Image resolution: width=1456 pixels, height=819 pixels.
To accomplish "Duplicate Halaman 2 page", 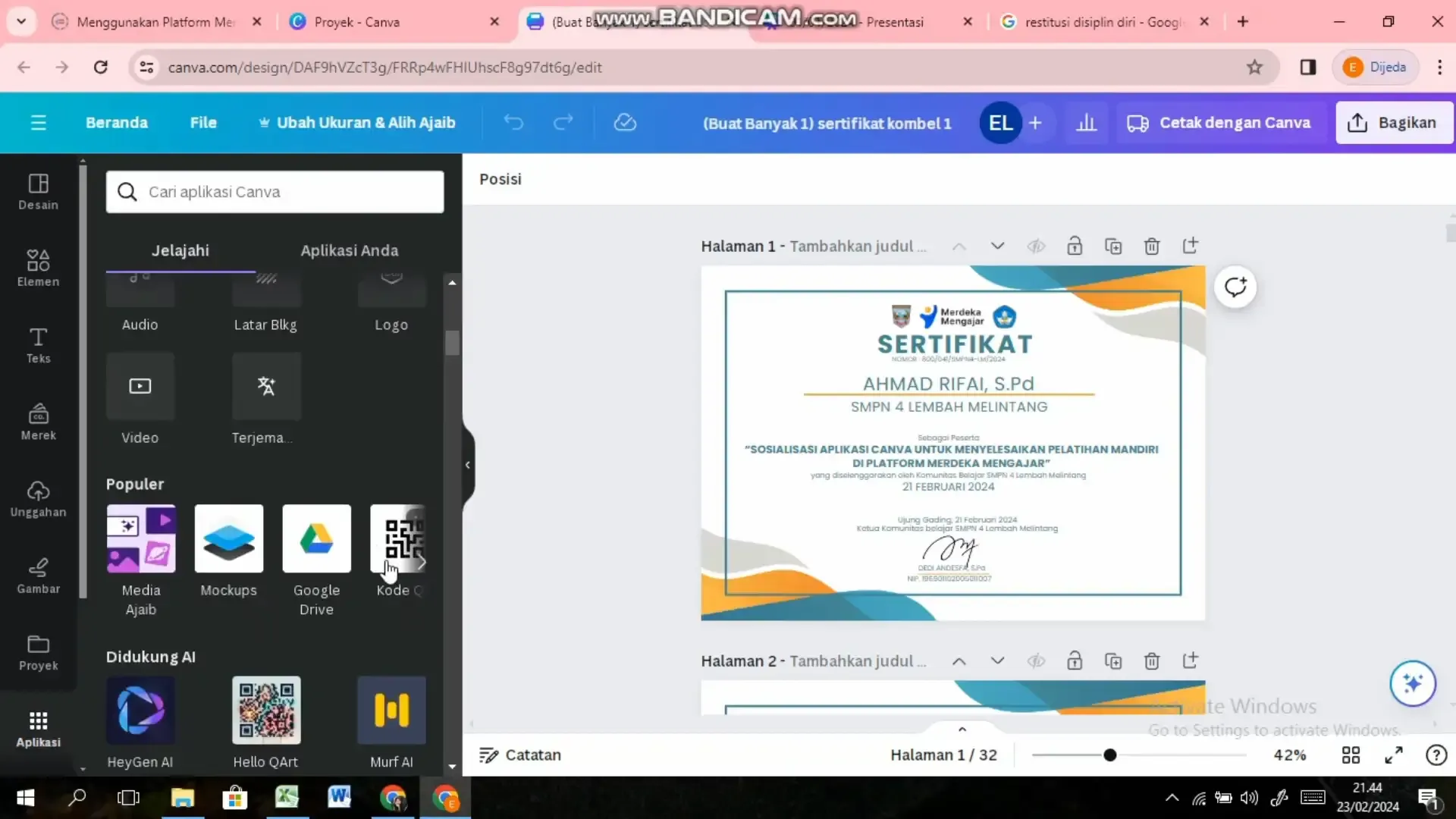I will click(1112, 661).
